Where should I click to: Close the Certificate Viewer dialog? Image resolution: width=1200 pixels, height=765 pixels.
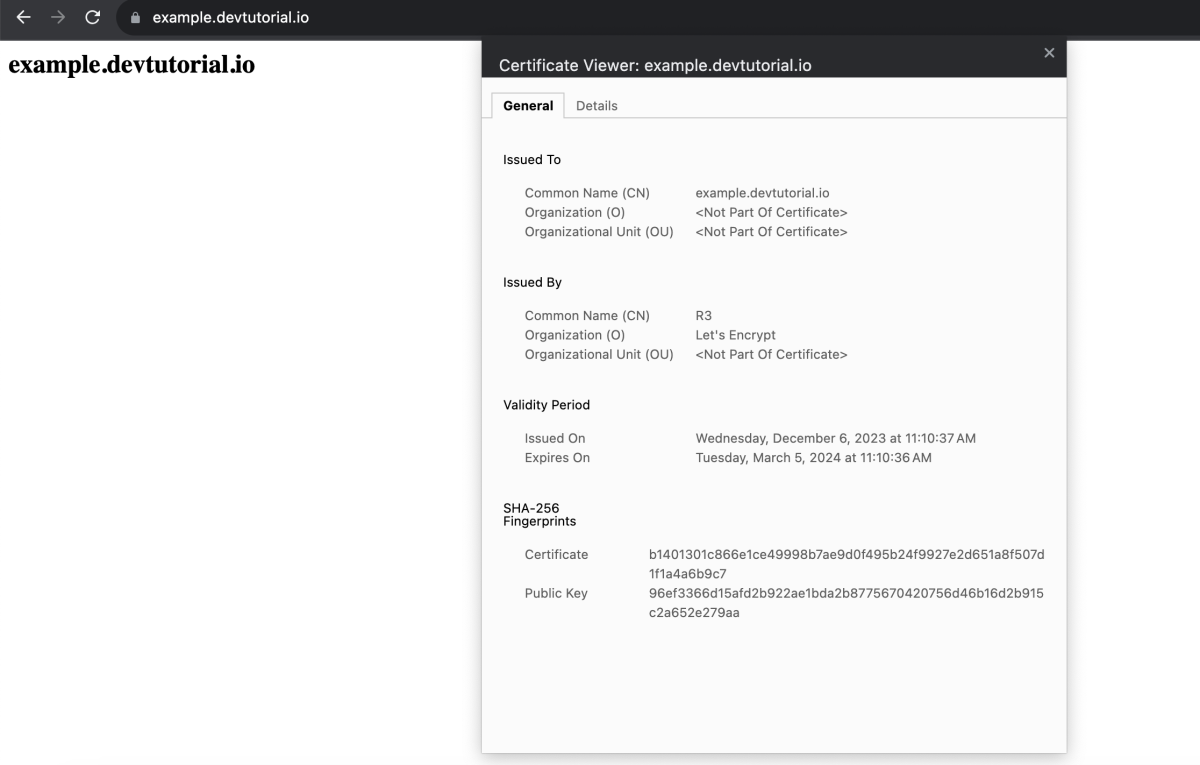click(x=1049, y=53)
